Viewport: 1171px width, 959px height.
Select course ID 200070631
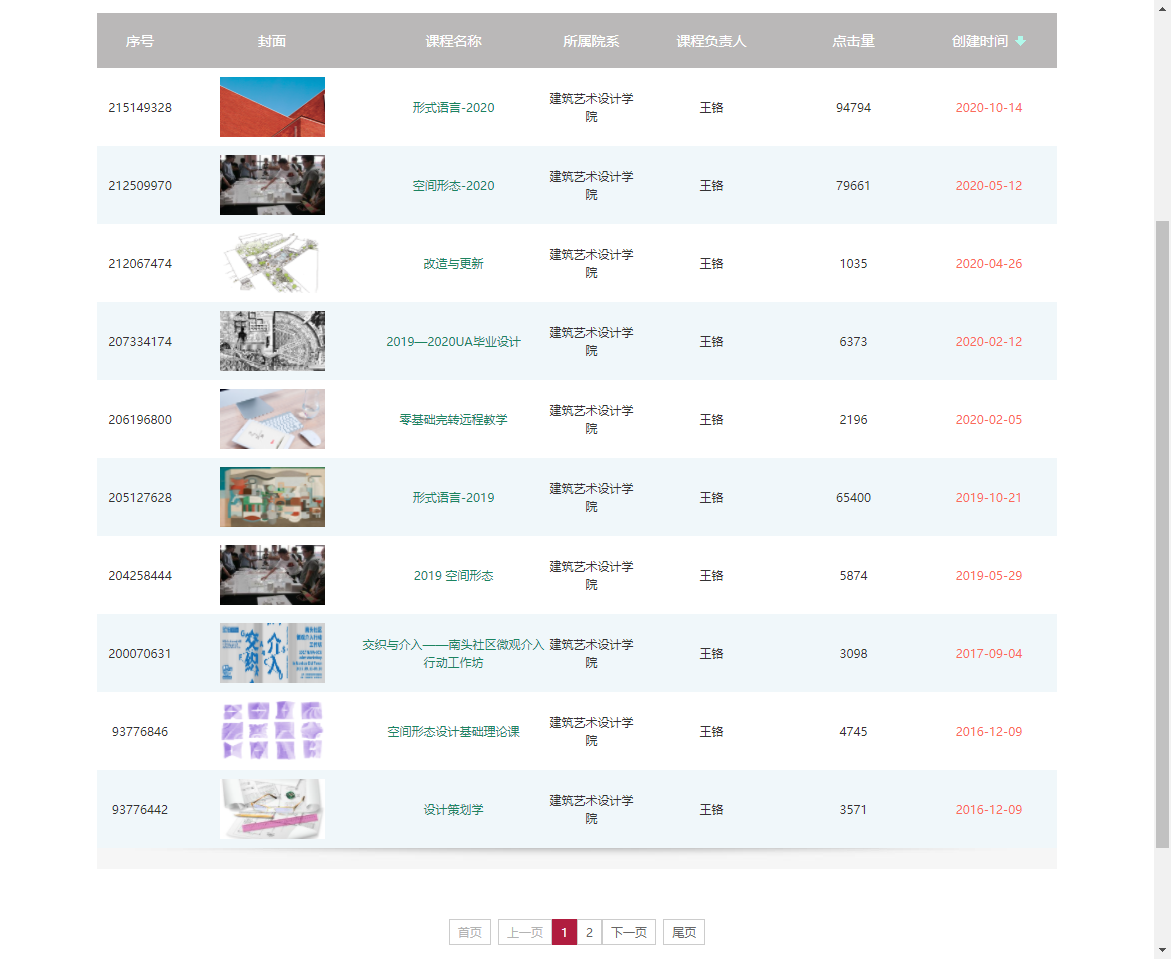(140, 654)
